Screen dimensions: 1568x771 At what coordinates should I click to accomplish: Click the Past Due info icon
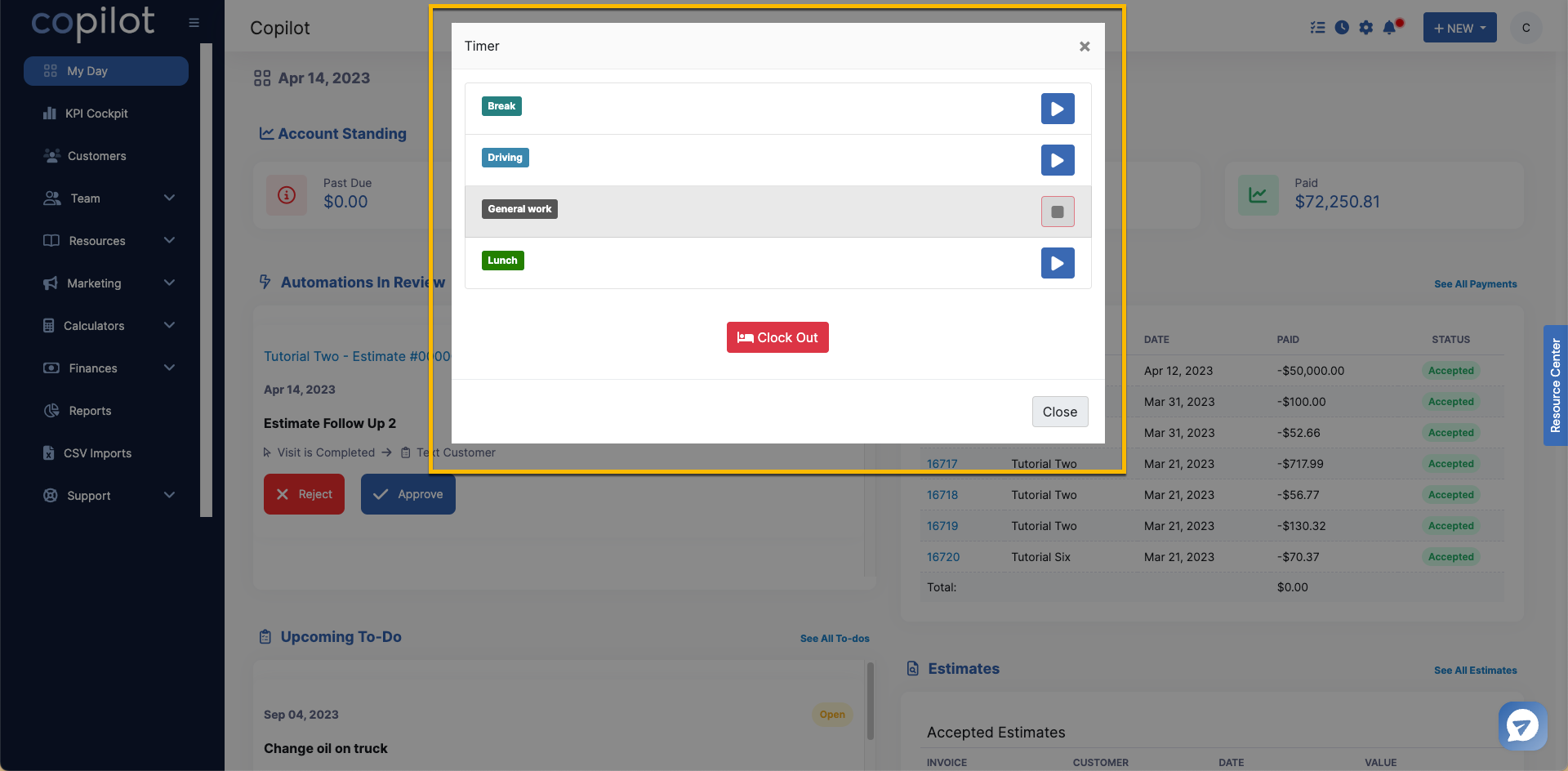pos(287,195)
